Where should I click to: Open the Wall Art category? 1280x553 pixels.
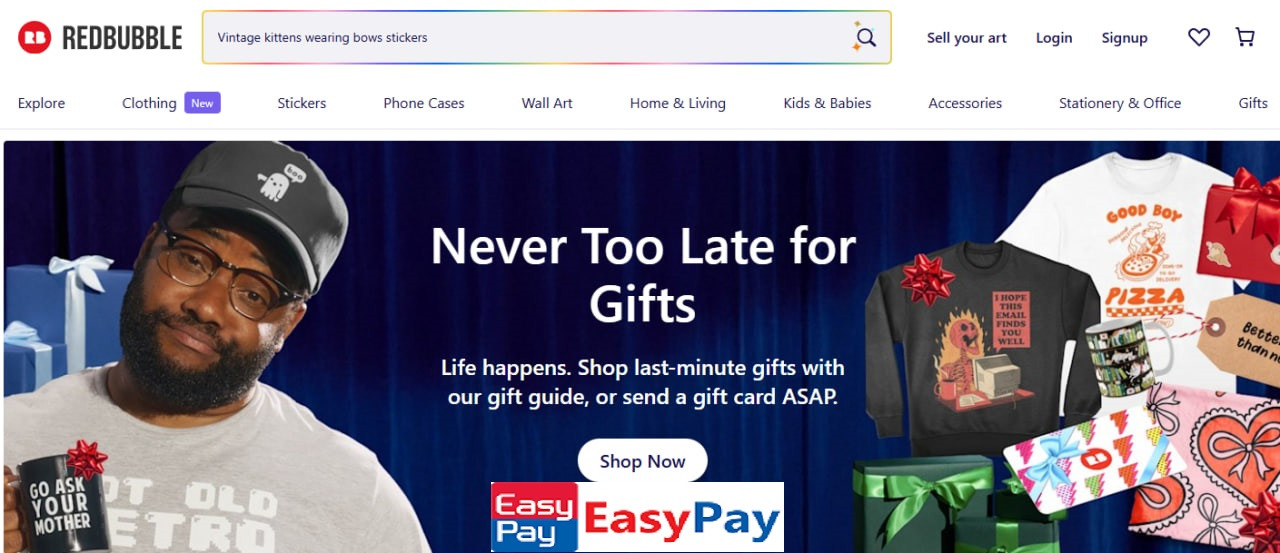(x=547, y=103)
